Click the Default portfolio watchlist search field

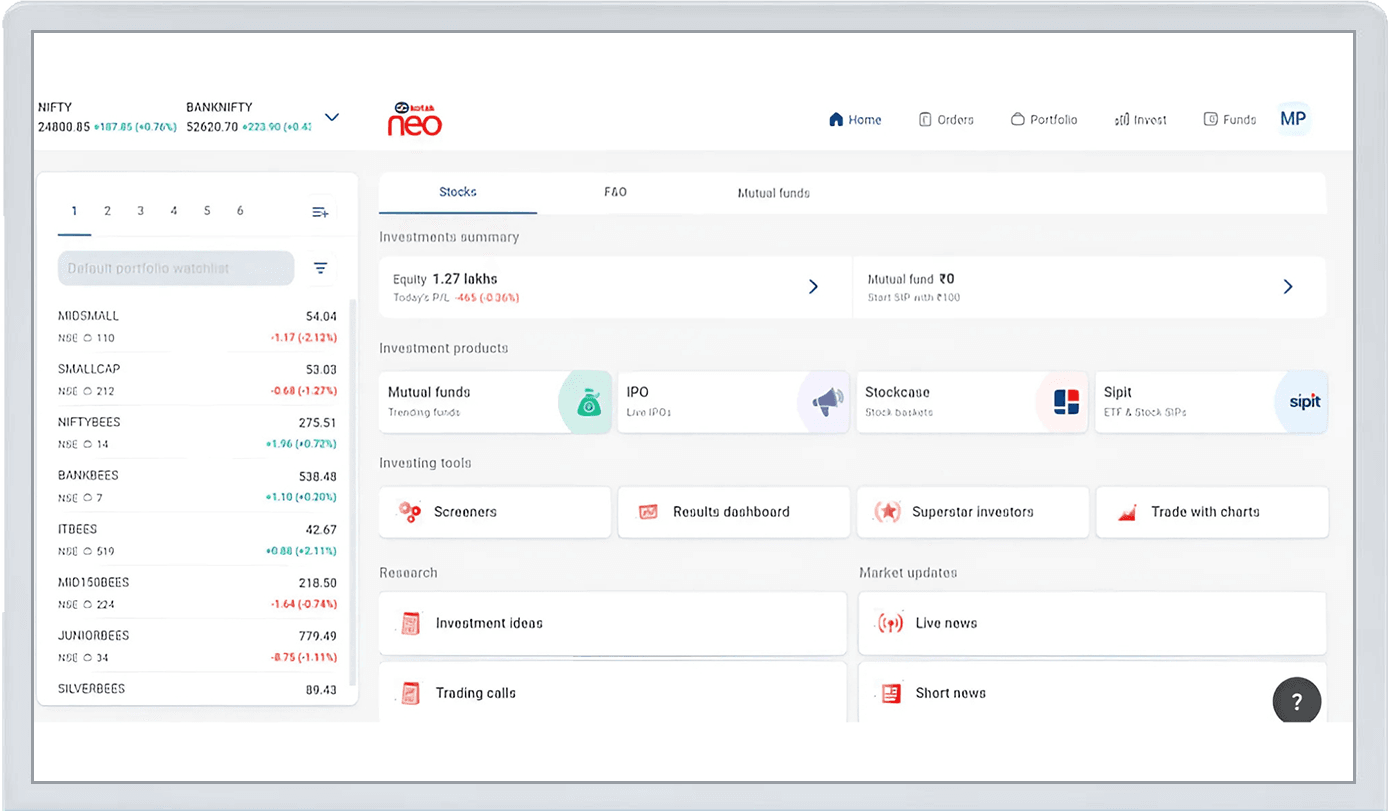click(176, 268)
